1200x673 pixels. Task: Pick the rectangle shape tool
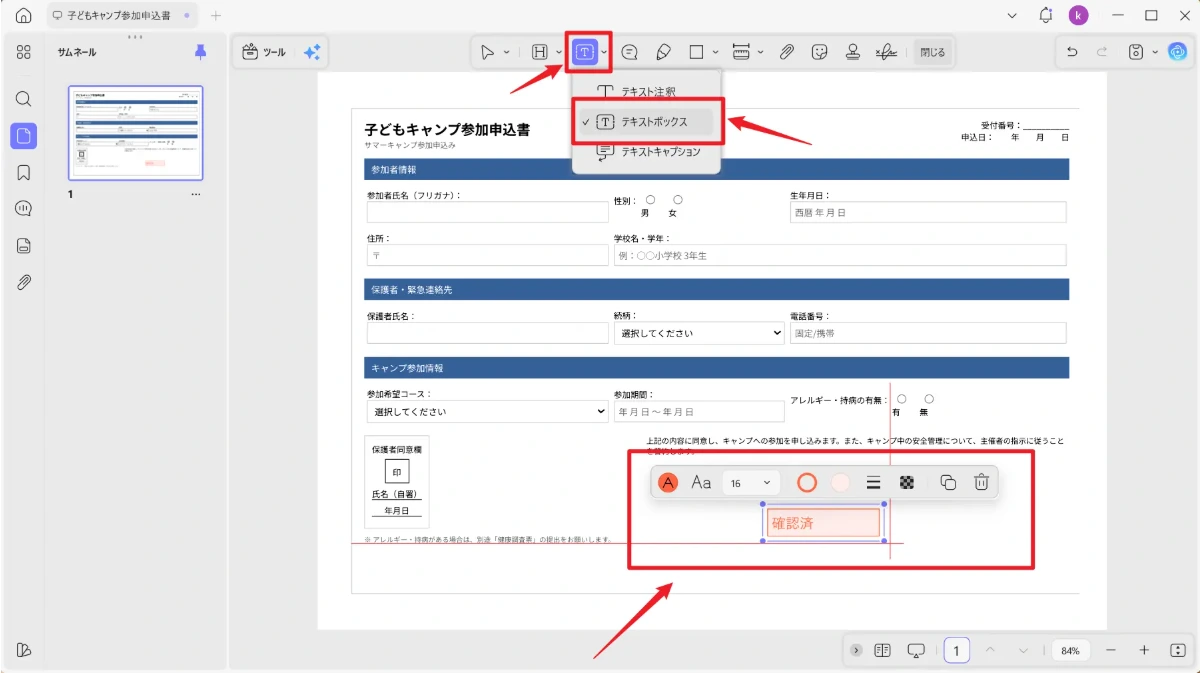pyautogui.click(x=697, y=52)
